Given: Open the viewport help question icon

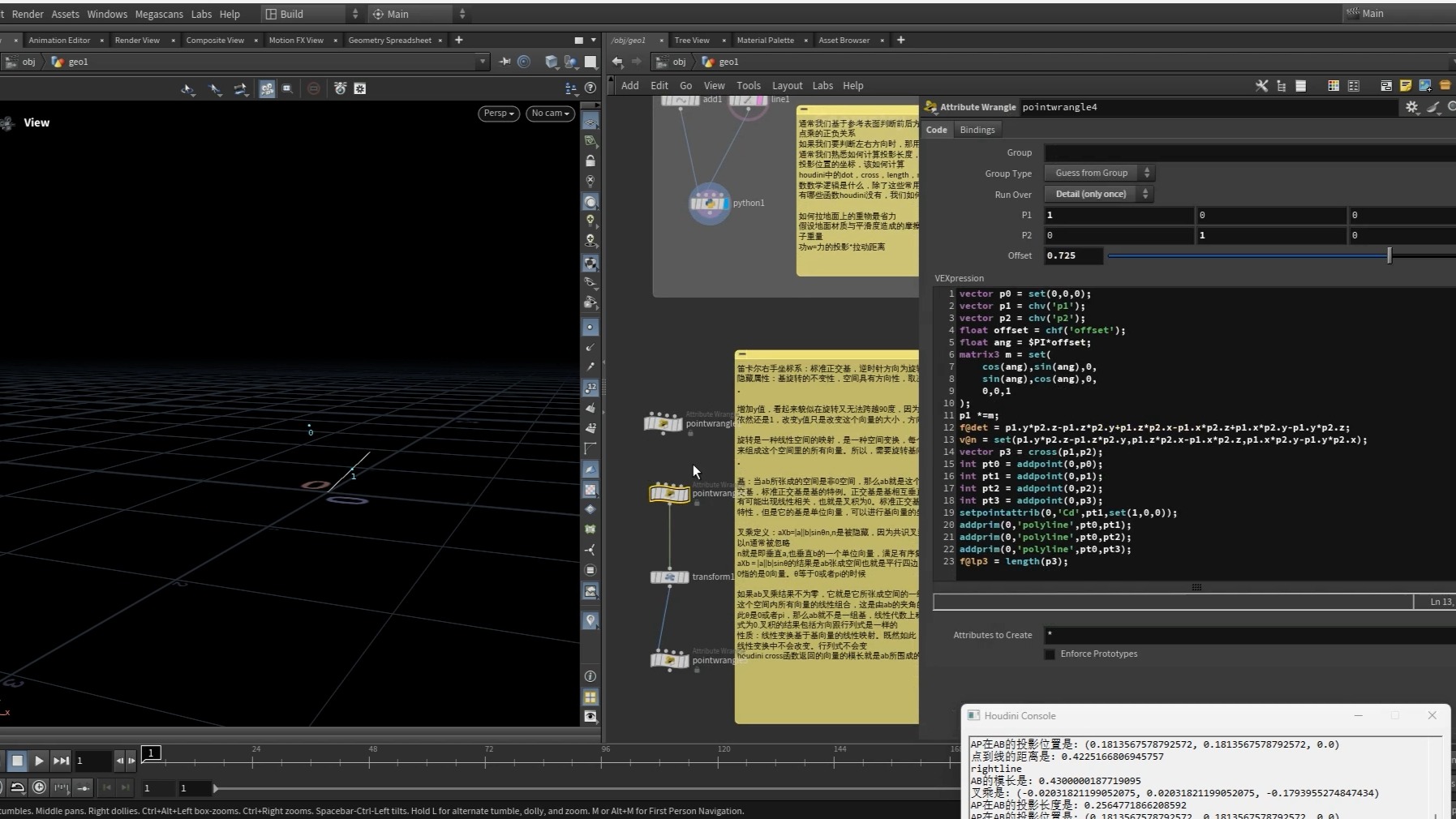Looking at the screenshot, I should (591, 88).
